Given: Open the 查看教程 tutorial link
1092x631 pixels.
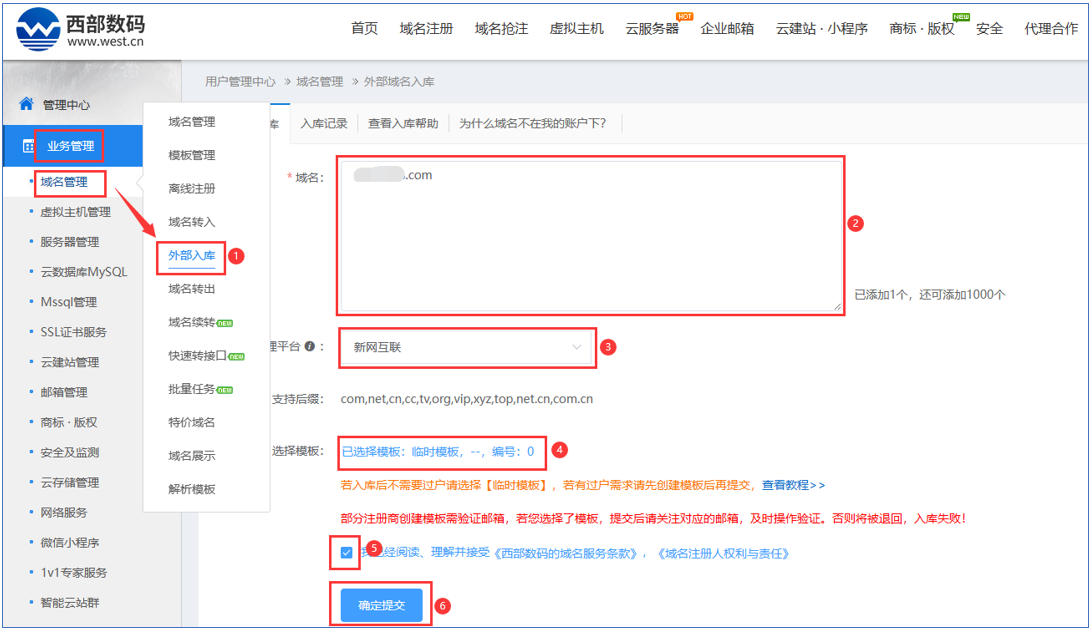Looking at the screenshot, I should 793,485.
